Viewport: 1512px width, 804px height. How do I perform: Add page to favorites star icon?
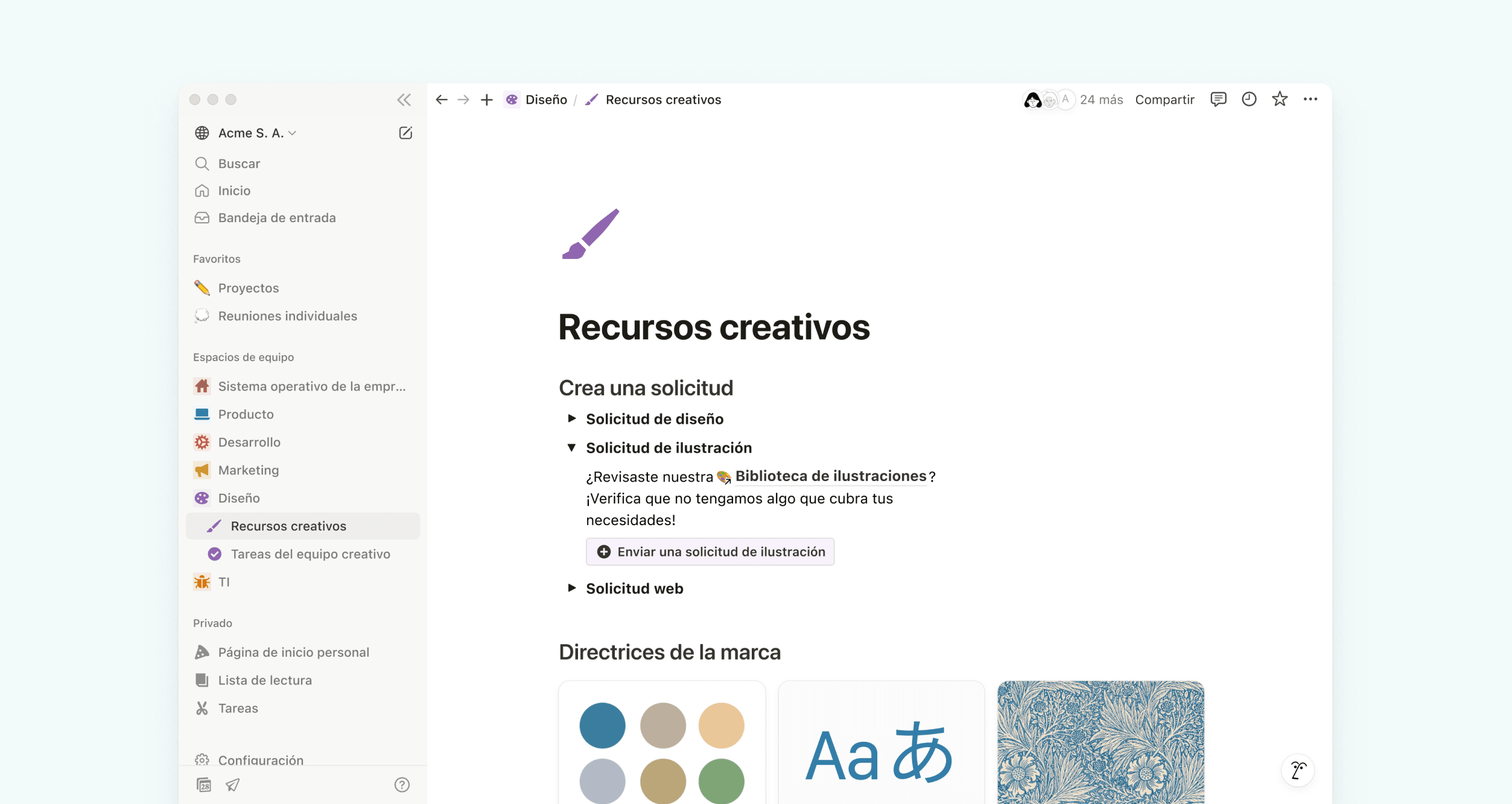tap(1280, 99)
